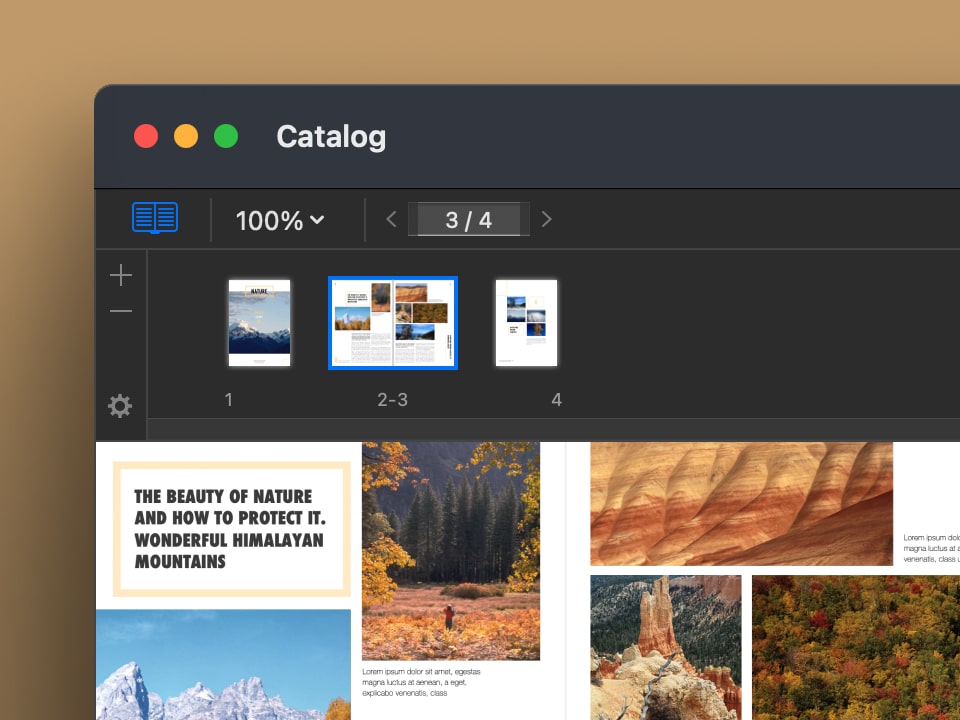Add a page with the plus icon

pos(121,275)
